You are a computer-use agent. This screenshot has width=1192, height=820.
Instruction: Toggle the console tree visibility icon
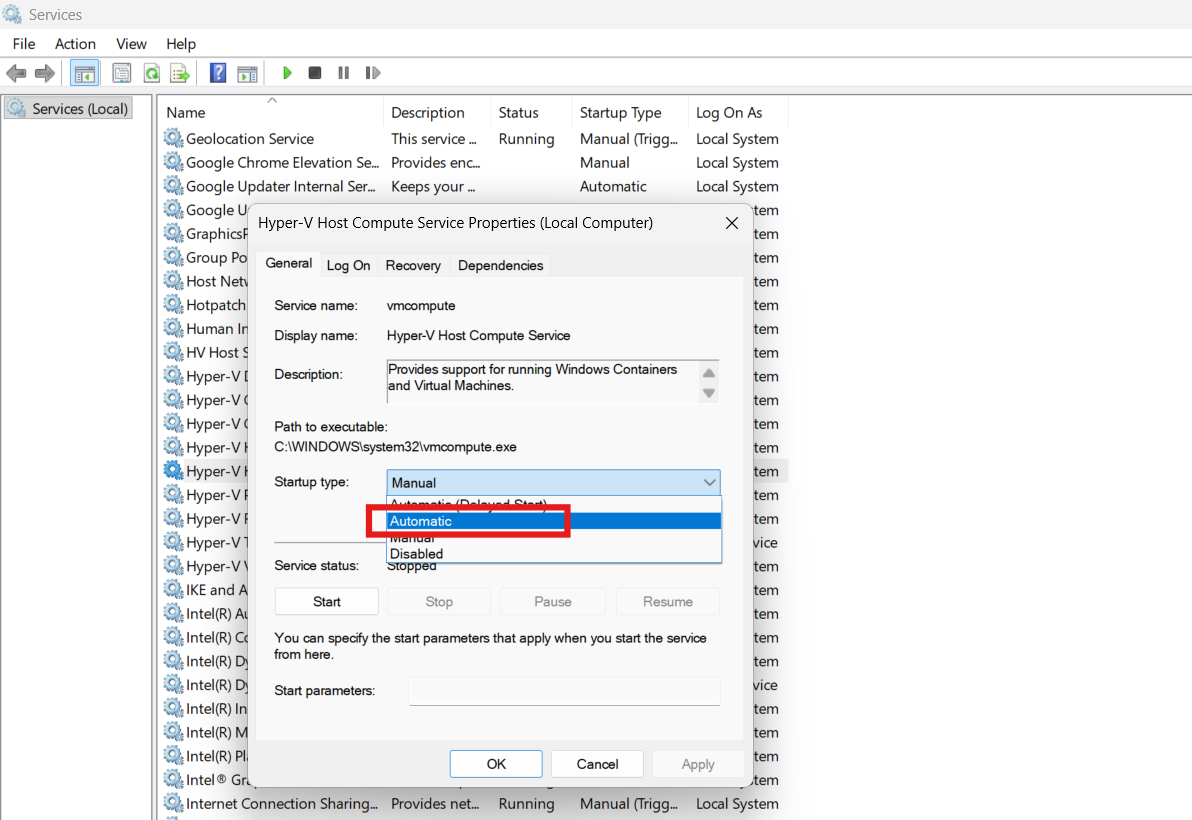coord(84,72)
